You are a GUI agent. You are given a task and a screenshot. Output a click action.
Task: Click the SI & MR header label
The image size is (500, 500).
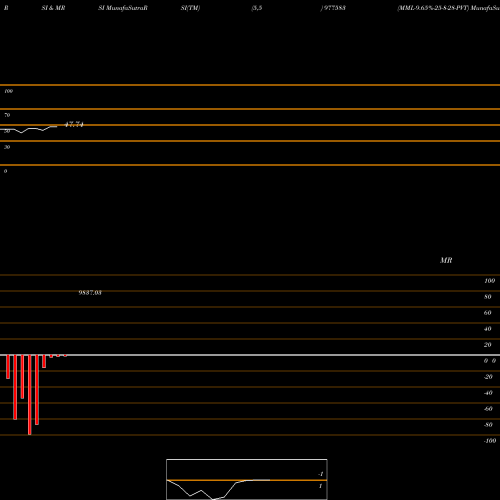53,8
